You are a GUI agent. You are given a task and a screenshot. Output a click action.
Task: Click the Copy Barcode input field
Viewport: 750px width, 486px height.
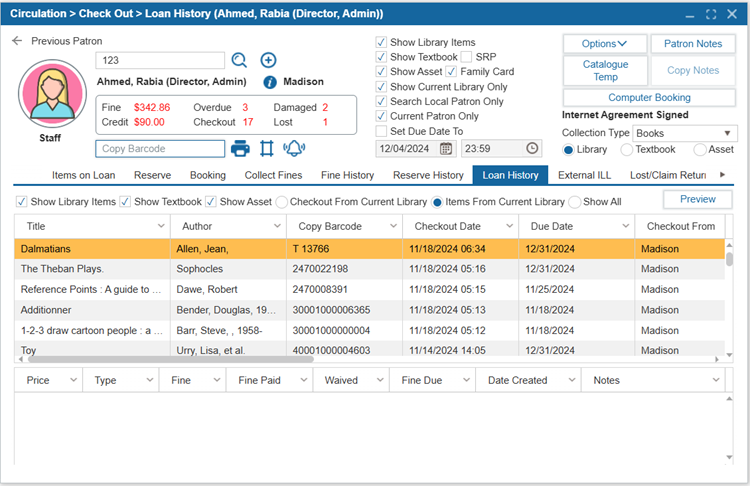(x=160, y=148)
